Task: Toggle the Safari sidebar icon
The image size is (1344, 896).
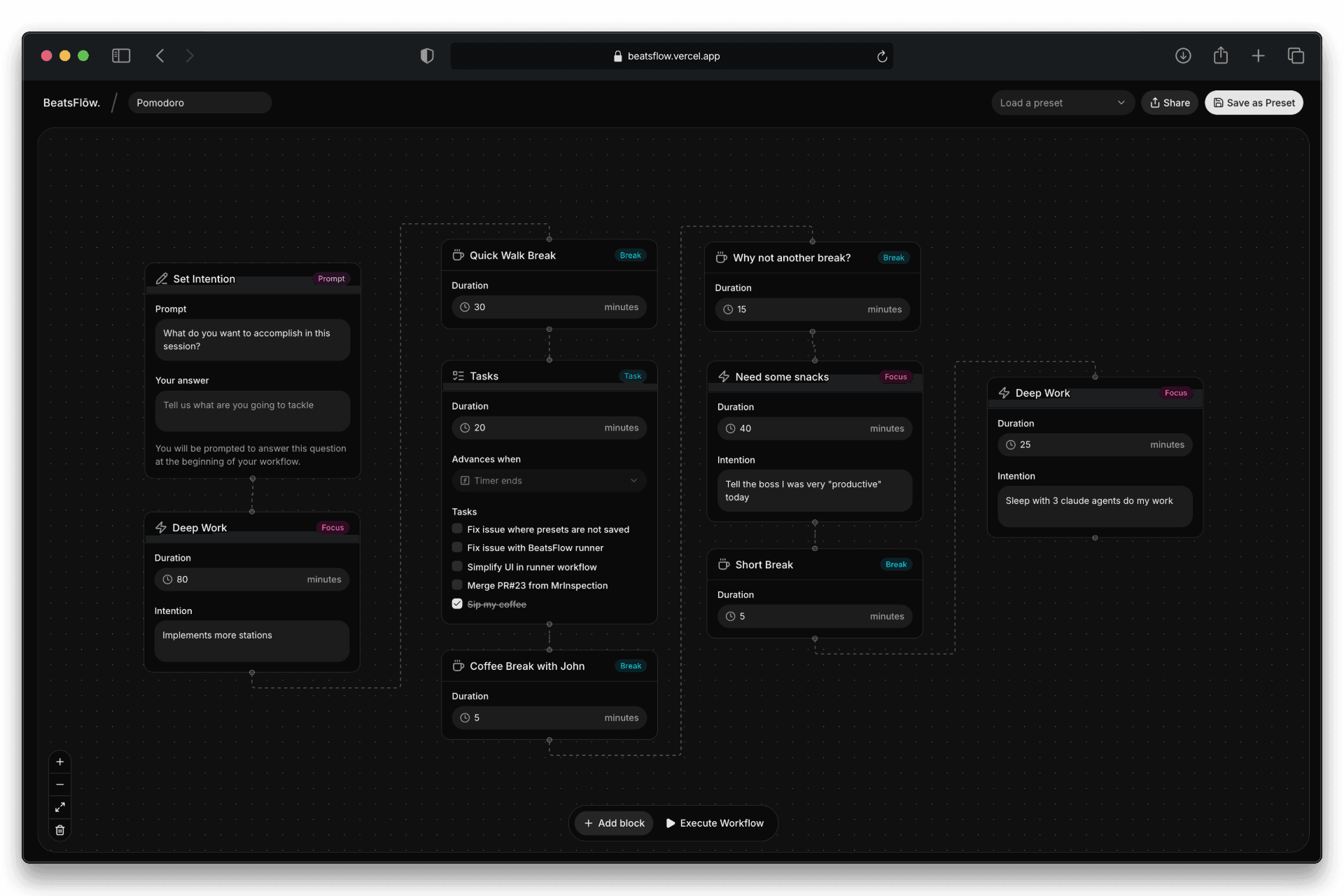Action: point(121,56)
